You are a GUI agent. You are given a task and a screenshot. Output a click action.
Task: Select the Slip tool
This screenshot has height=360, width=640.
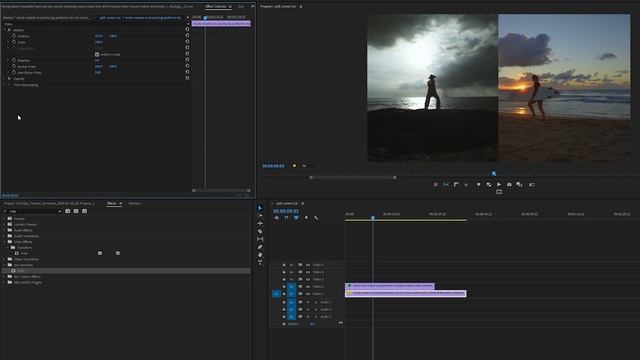260,239
